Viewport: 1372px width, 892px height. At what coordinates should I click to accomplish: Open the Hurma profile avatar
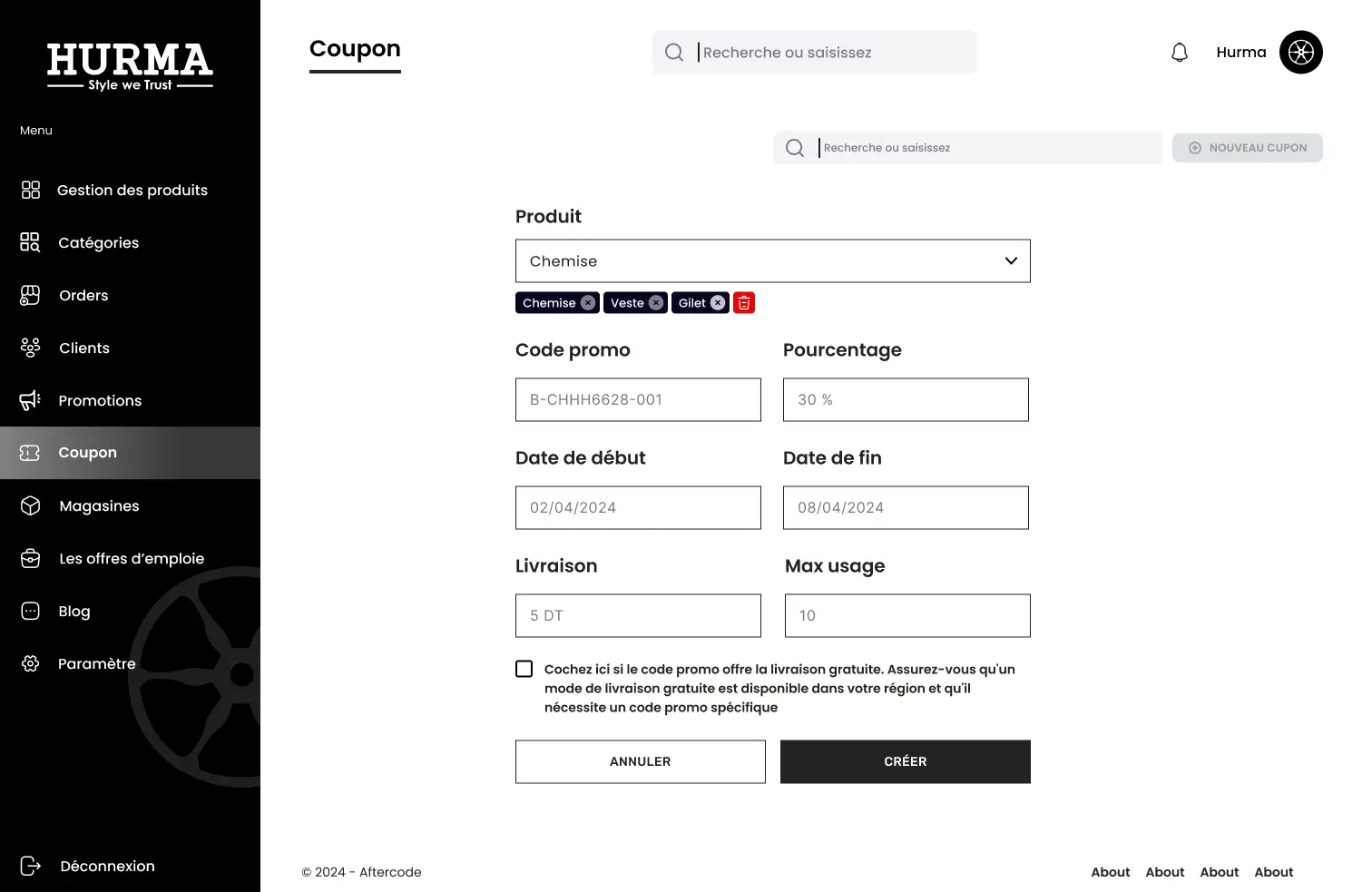1300,53
